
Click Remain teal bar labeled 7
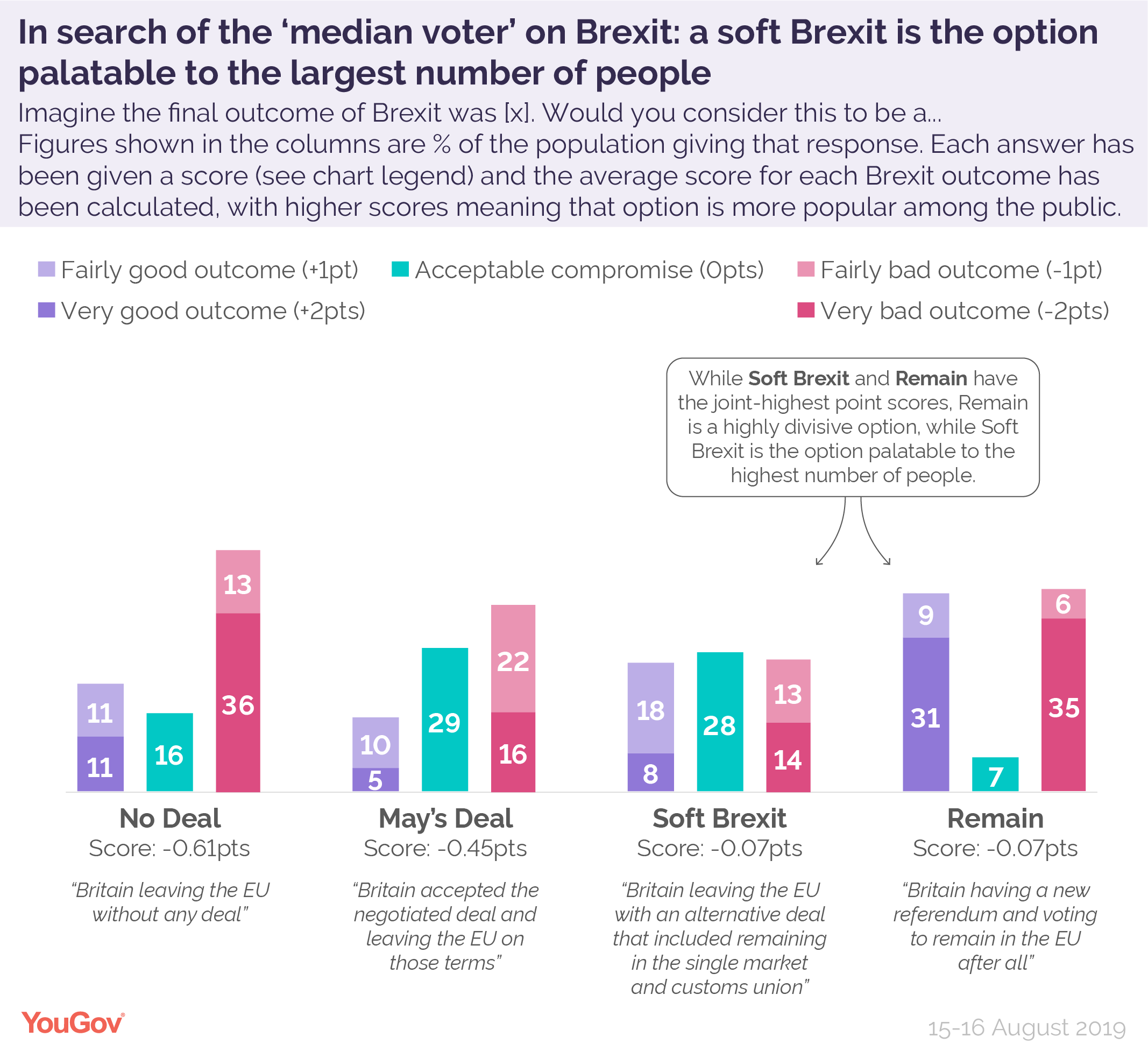coord(995,774)
